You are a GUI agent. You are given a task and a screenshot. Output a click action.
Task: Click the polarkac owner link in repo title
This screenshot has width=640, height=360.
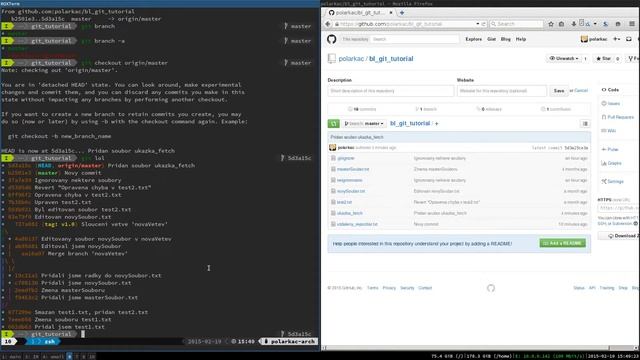[x=351, y=59]
